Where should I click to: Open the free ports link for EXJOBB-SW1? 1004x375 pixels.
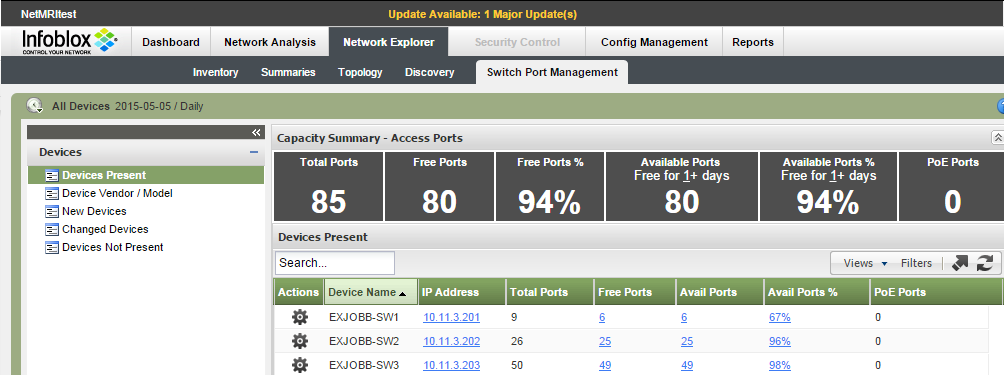(x=602, y=317)
